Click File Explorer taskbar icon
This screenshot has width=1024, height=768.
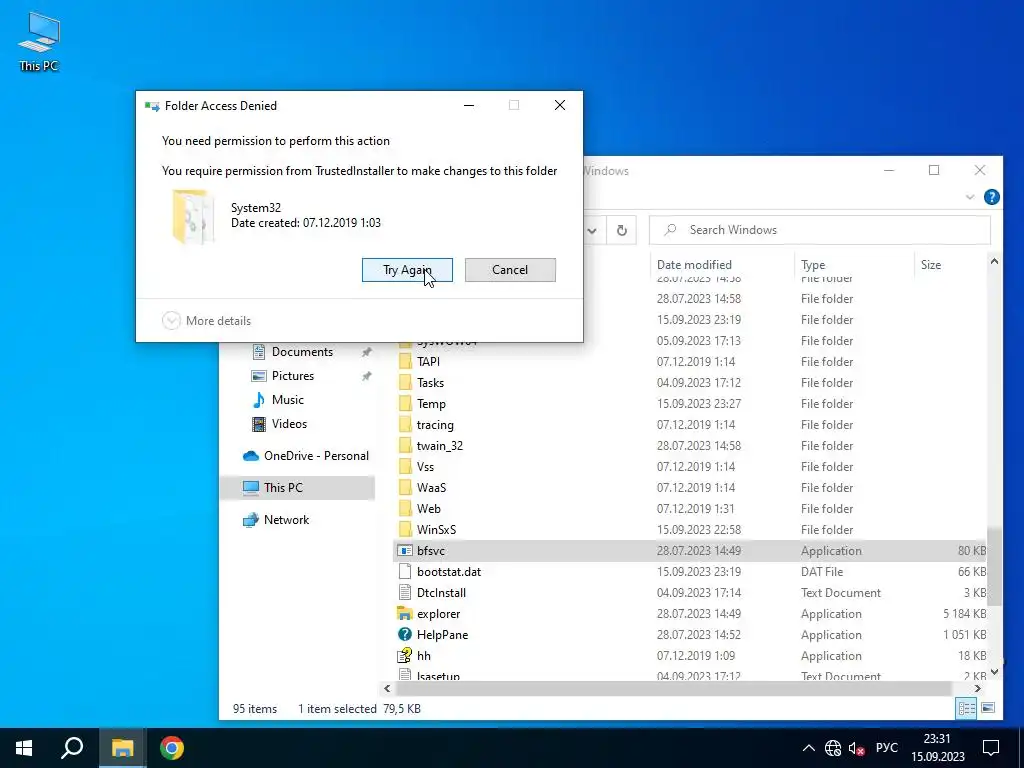[x=122, y=748]
